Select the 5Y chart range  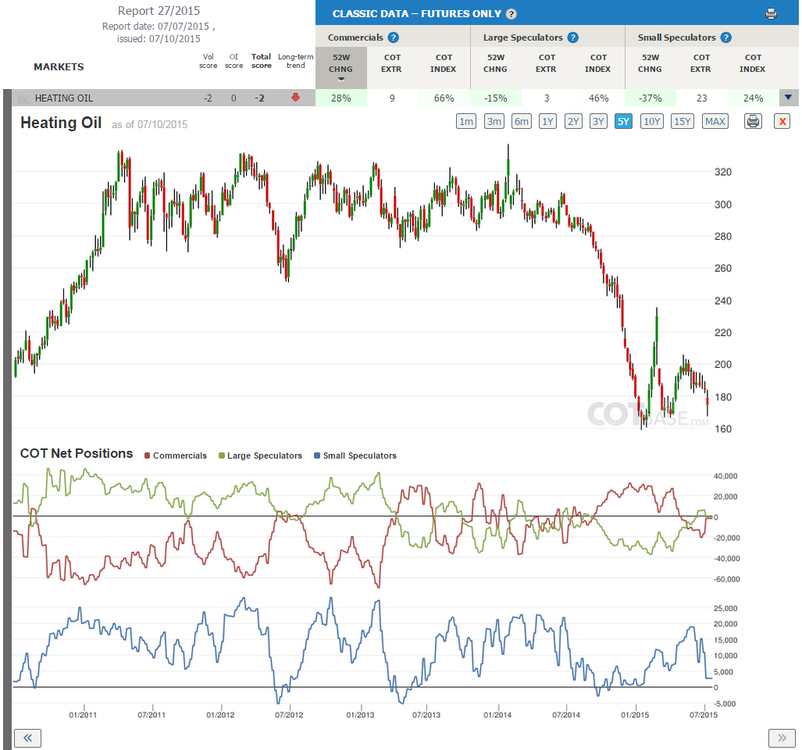tap(623, 121)
